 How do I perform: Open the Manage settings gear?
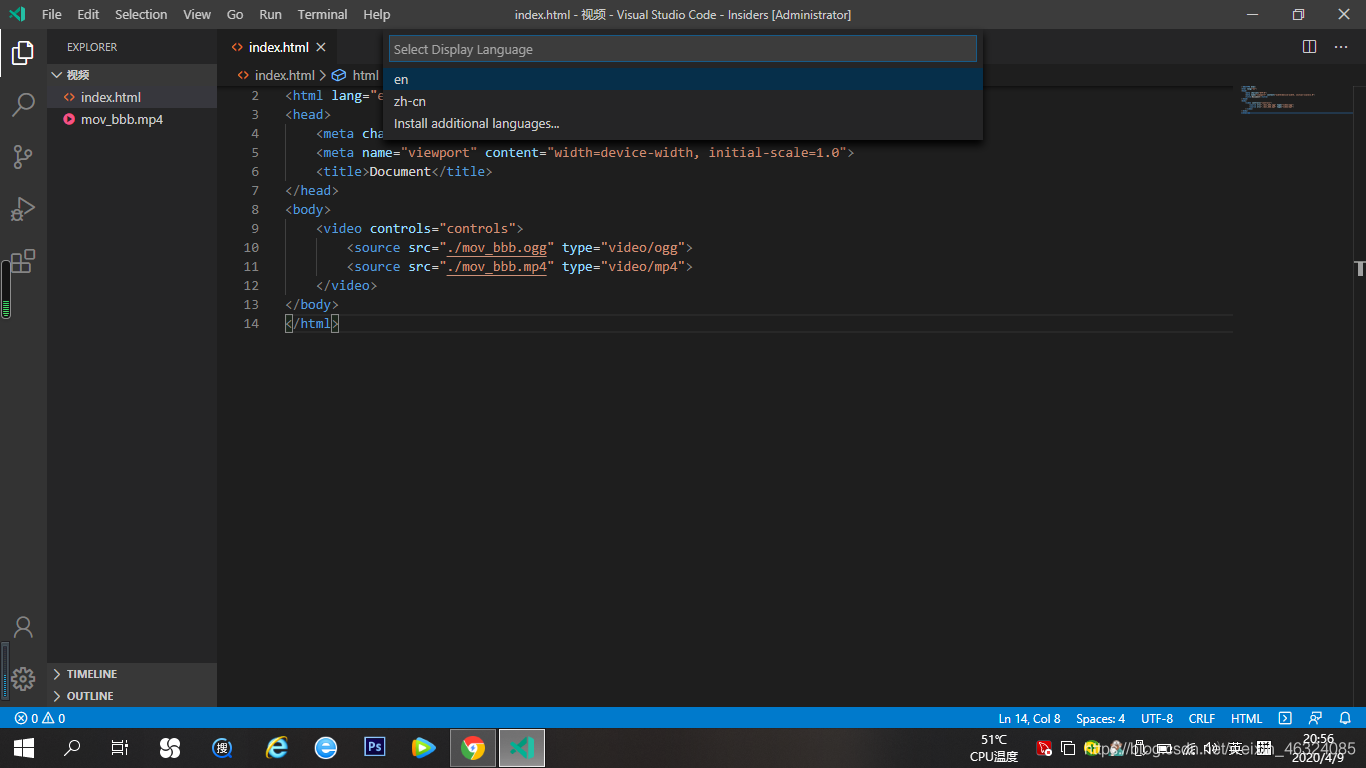(23, 677)
